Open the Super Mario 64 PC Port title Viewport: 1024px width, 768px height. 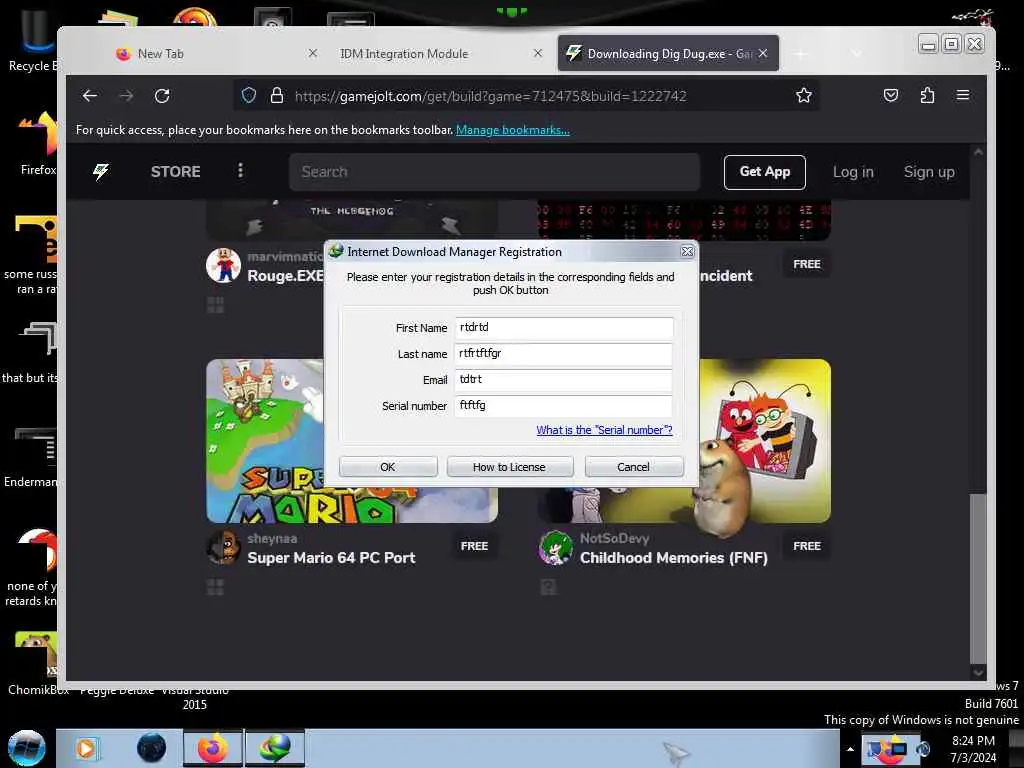[331, 558]
